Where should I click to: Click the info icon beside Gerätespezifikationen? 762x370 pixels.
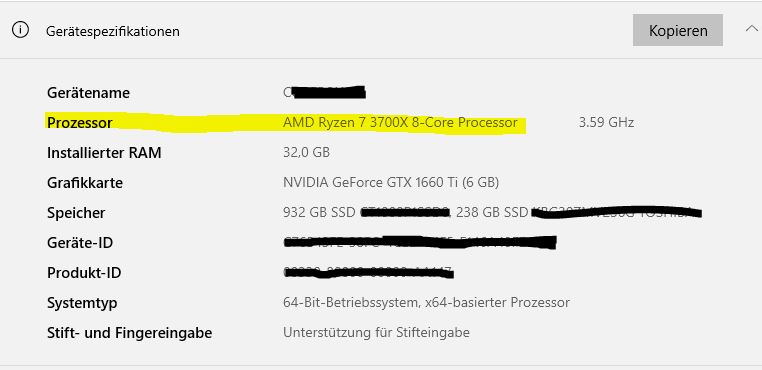(x=20, y=30)
